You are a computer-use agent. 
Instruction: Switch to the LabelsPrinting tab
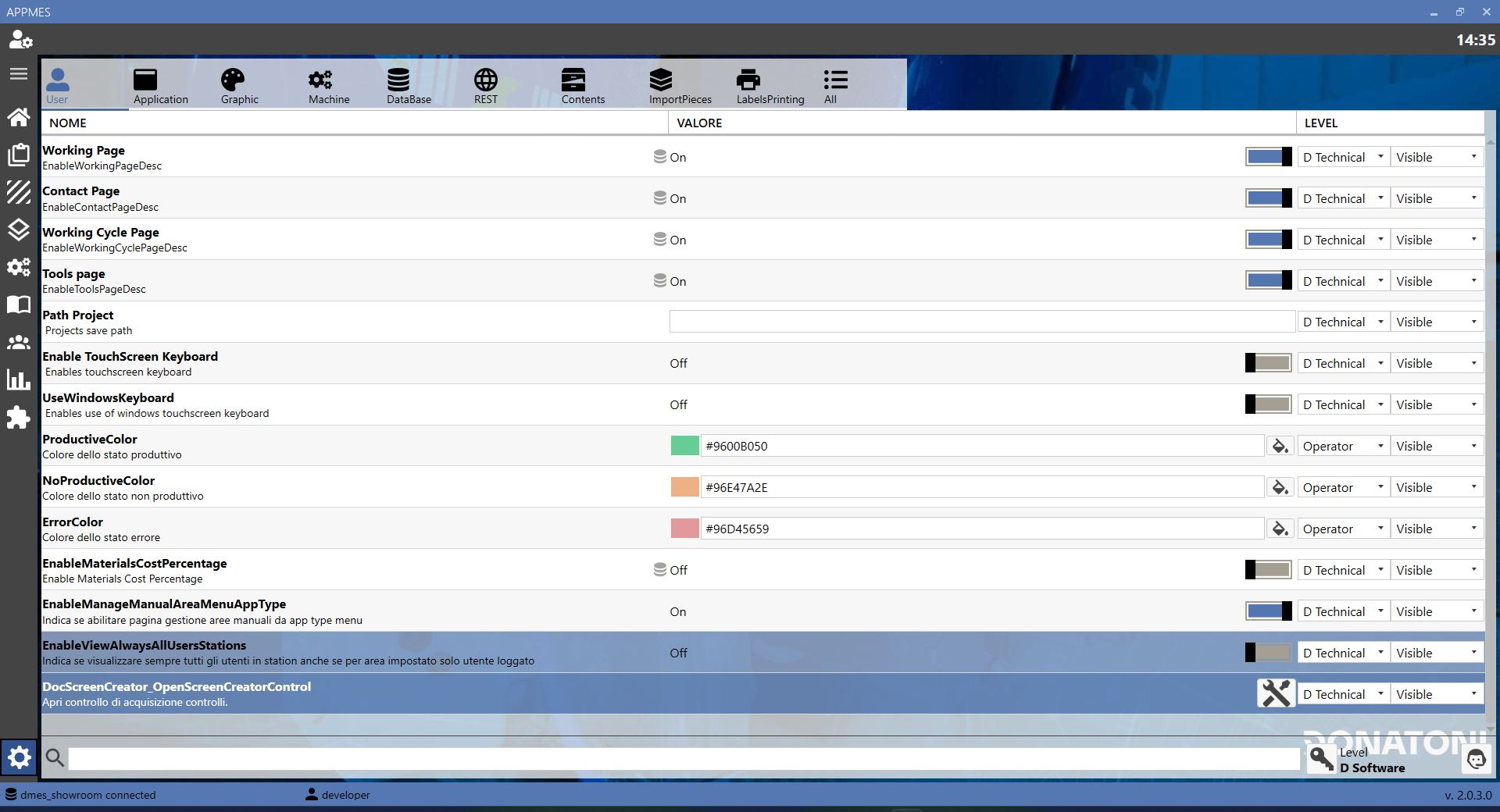(x=770, y=86)
